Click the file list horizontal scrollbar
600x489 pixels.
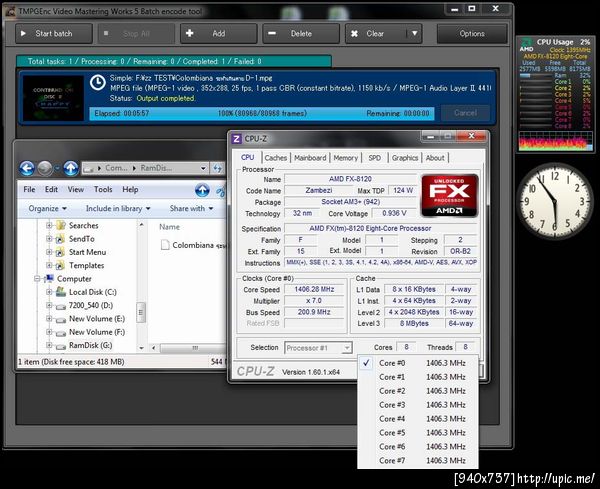coord(192,348)
